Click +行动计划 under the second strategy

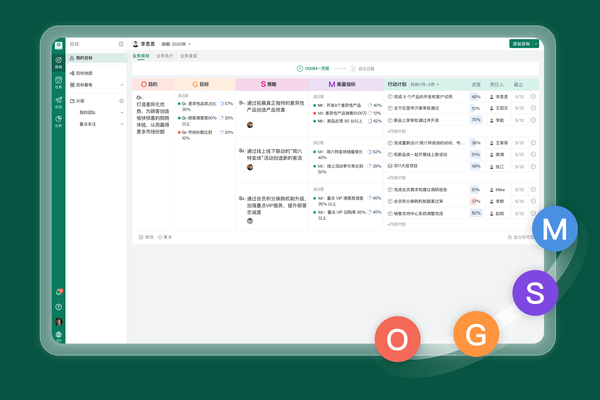click(x=396, y=178)
